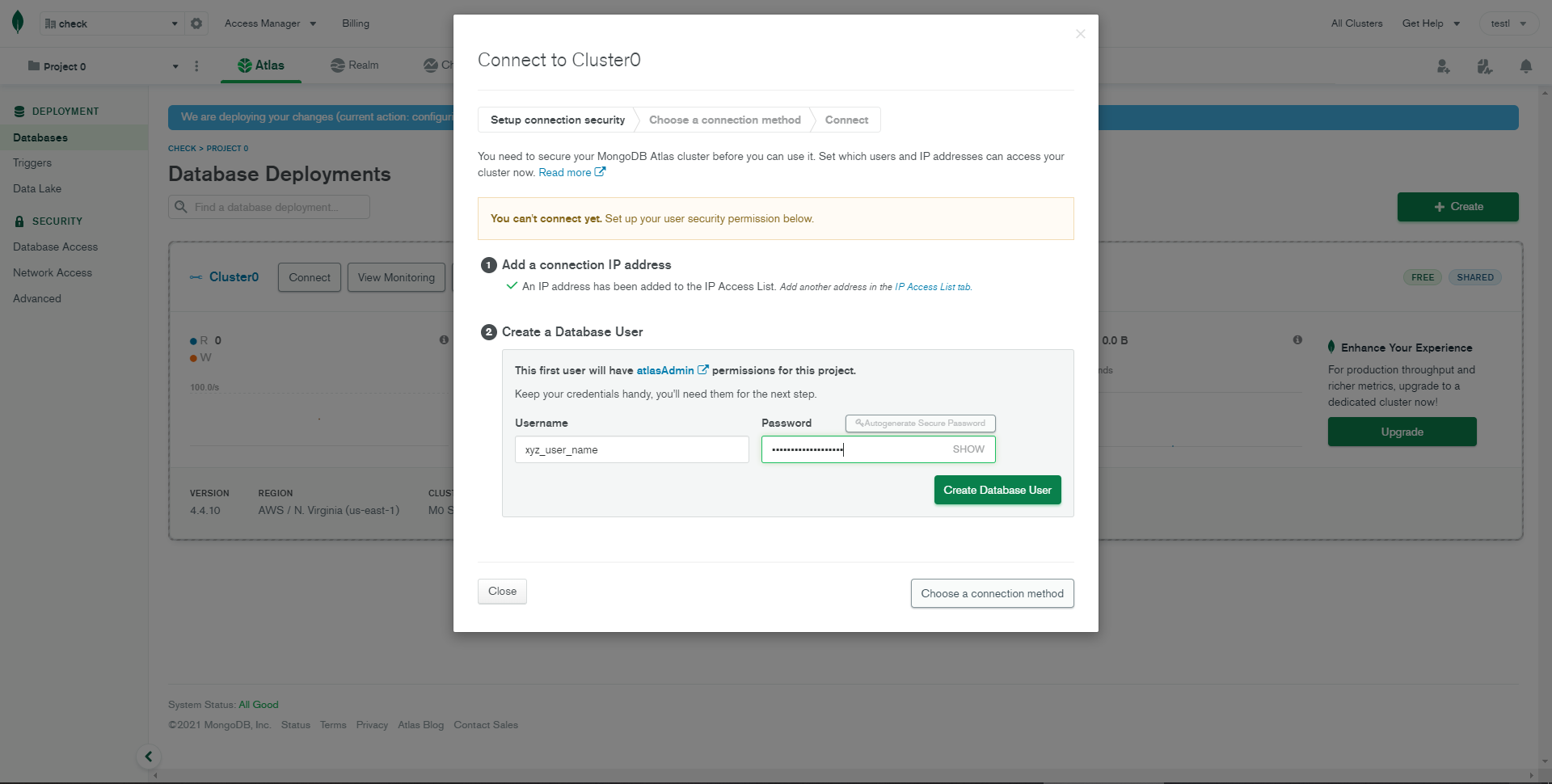Expand the 'check' organization dropdown
The height and width of the screenshot is (784, 1552).
[112, 23]
